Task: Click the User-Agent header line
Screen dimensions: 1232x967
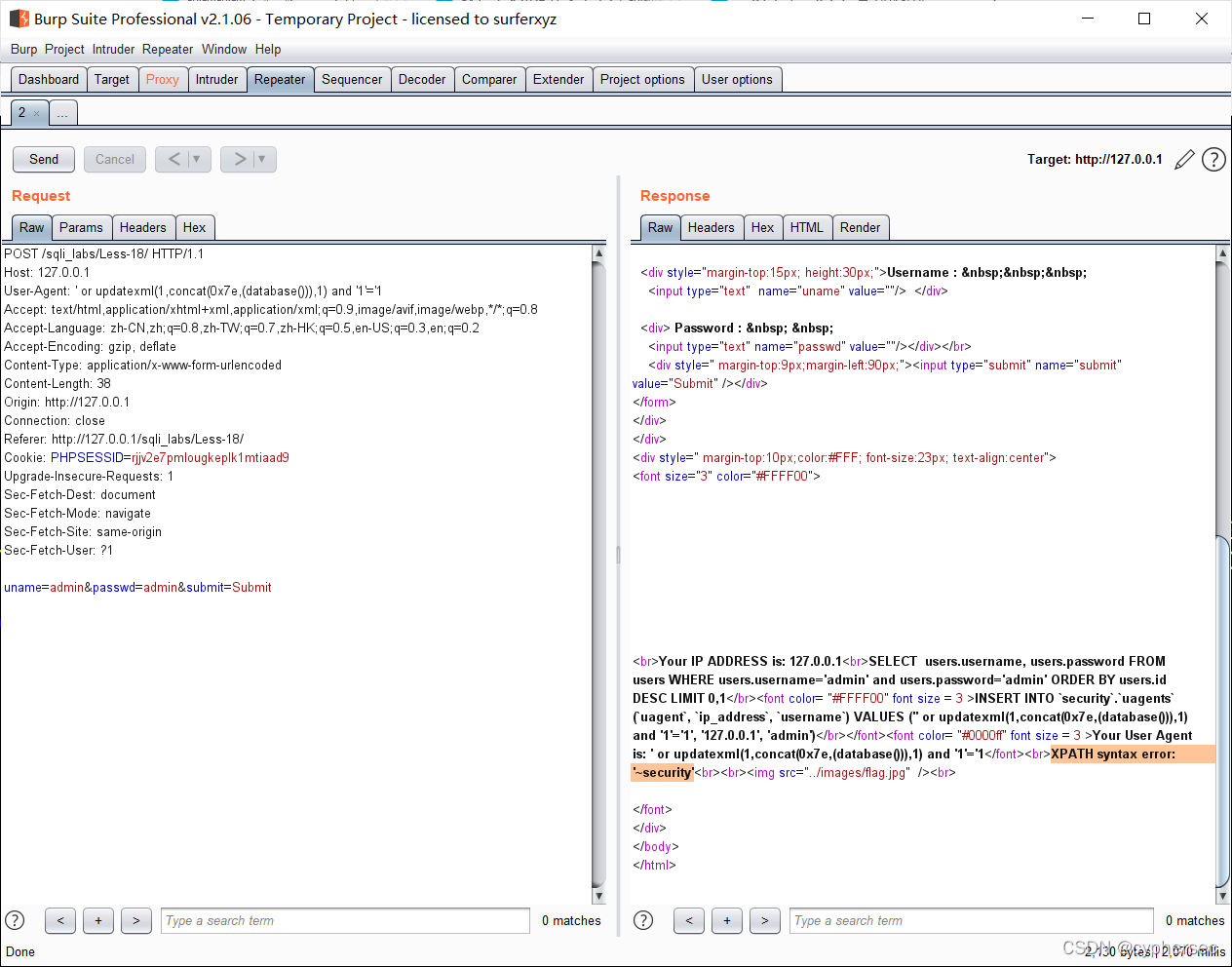Action: pyautogui.click(x=193, y=290)
